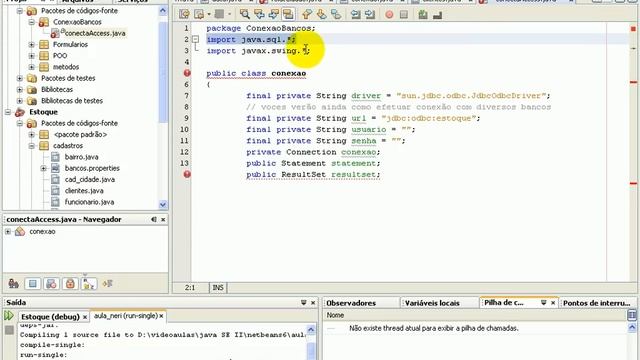Screen dimensions: 640x360
Task: Minimize the Navegador panel icon
Action: pyautogui.click(x=154, y=219)
